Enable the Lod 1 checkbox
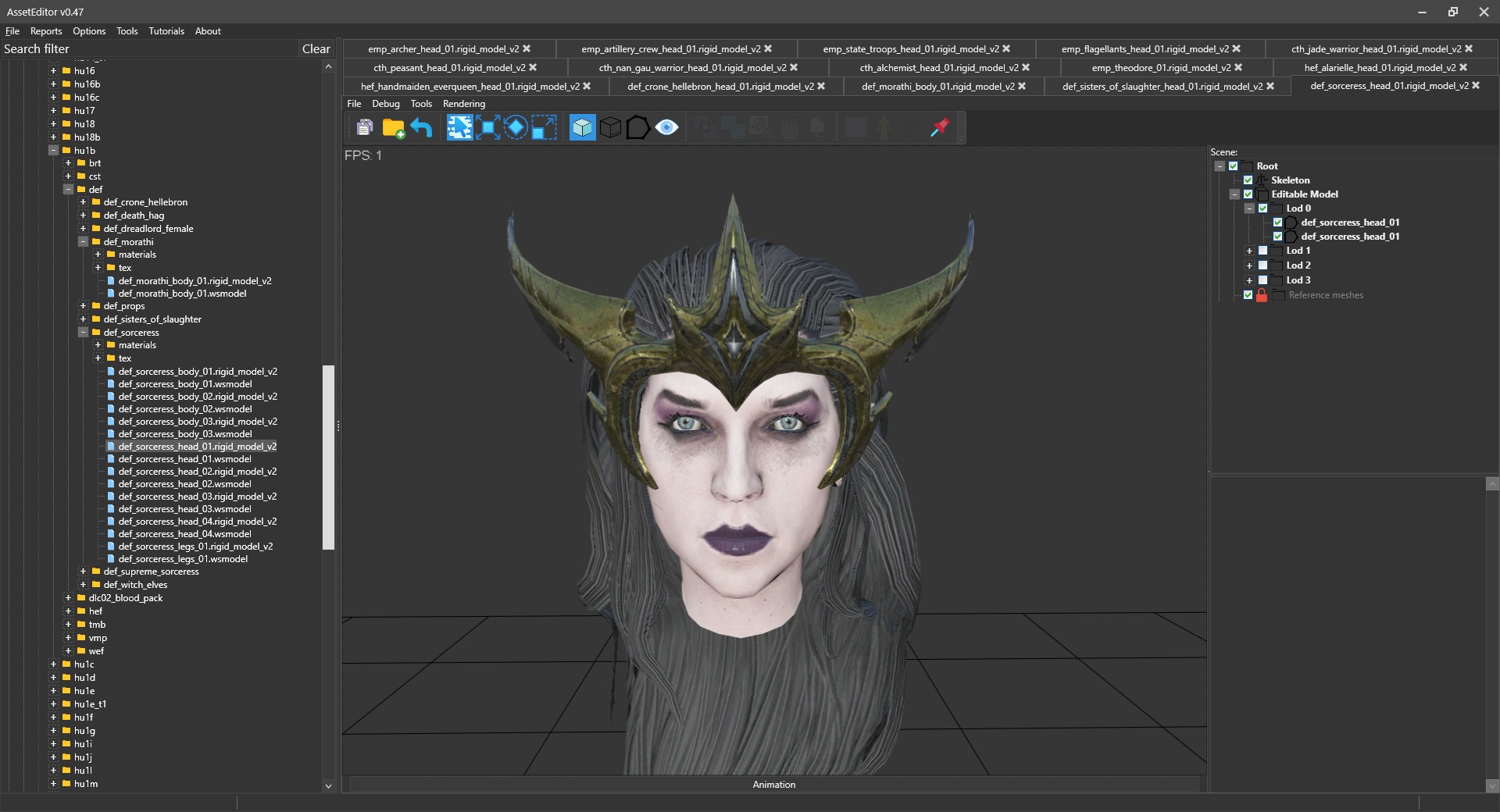1500x812 pixels. 1262,251
